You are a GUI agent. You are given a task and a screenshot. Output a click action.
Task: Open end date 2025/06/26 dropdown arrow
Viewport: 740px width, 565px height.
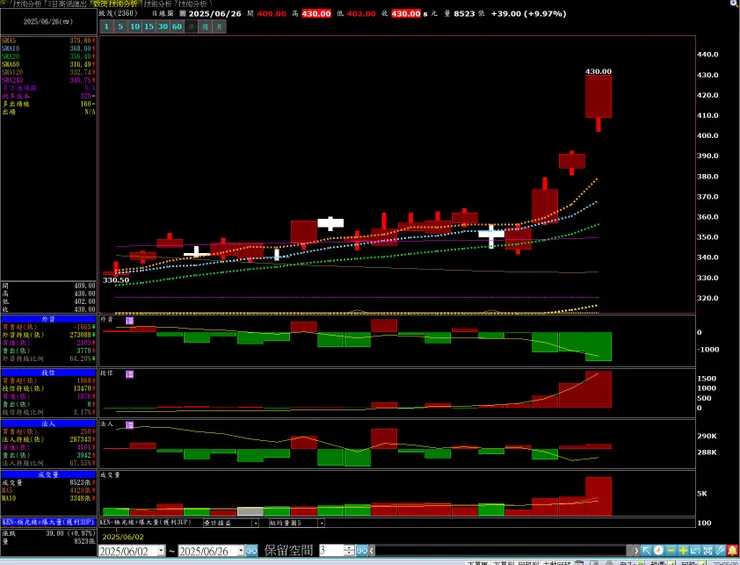(x=241, y=550)
